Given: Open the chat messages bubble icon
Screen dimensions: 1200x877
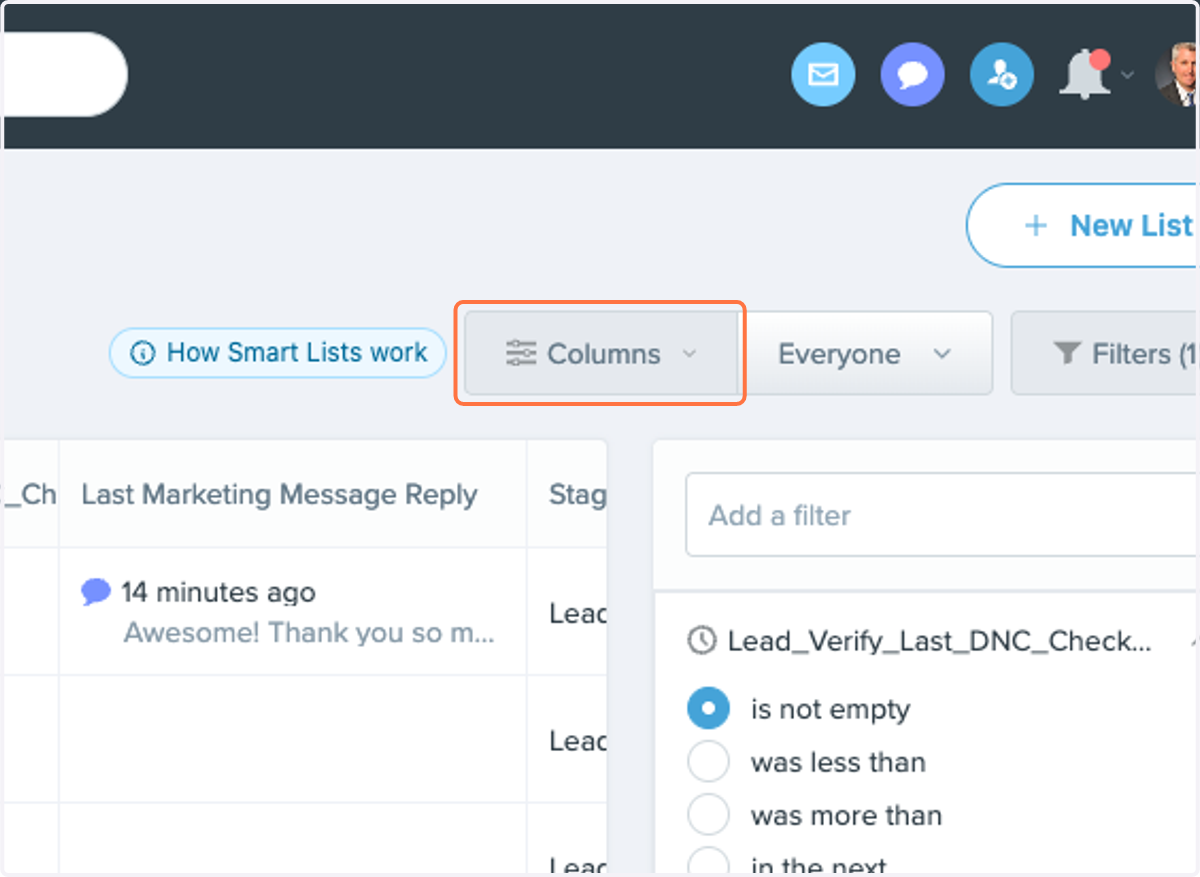Looking at the screenshot, I should coord(912,74).
